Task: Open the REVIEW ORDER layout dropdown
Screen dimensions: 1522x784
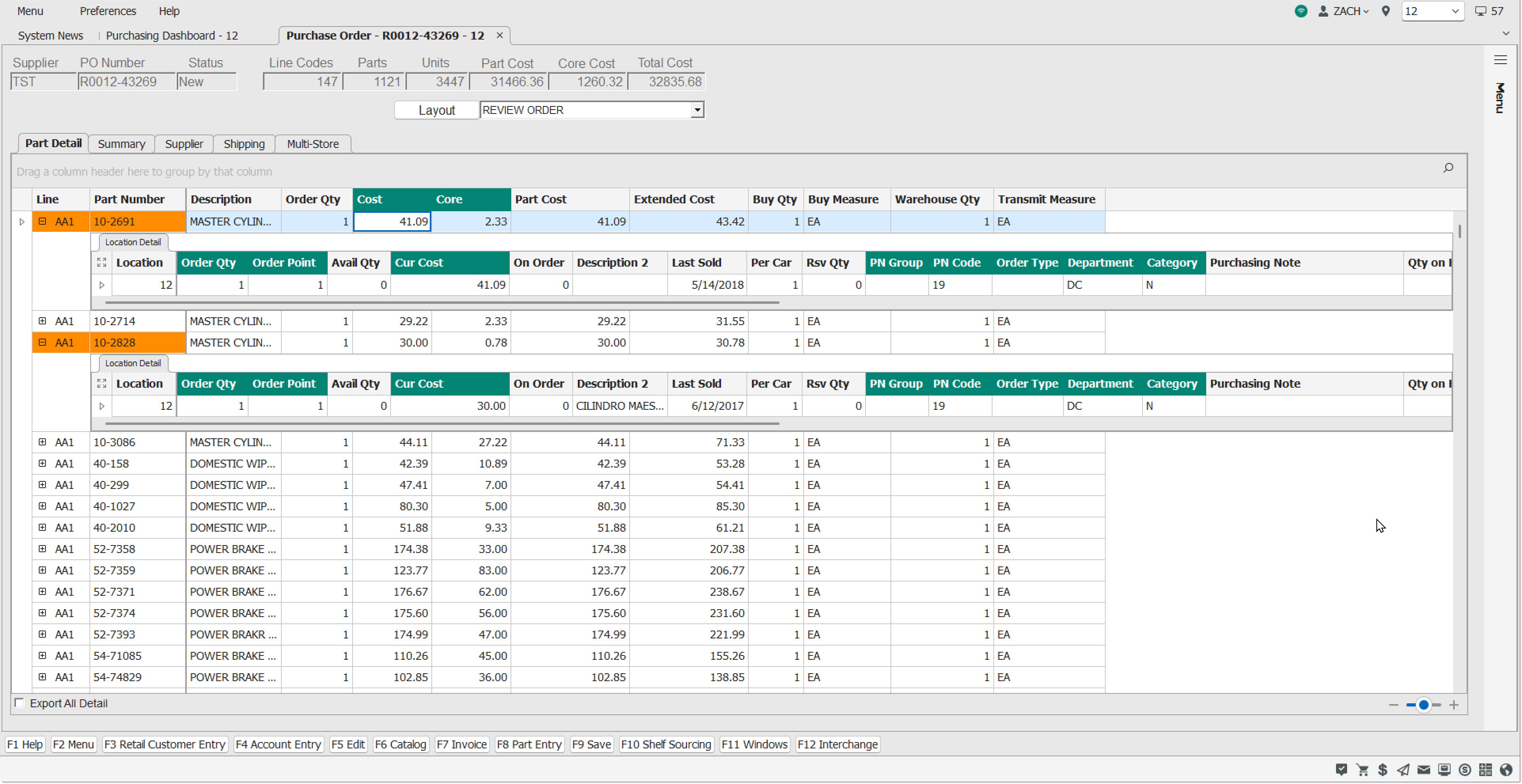Action: [697, 110]
